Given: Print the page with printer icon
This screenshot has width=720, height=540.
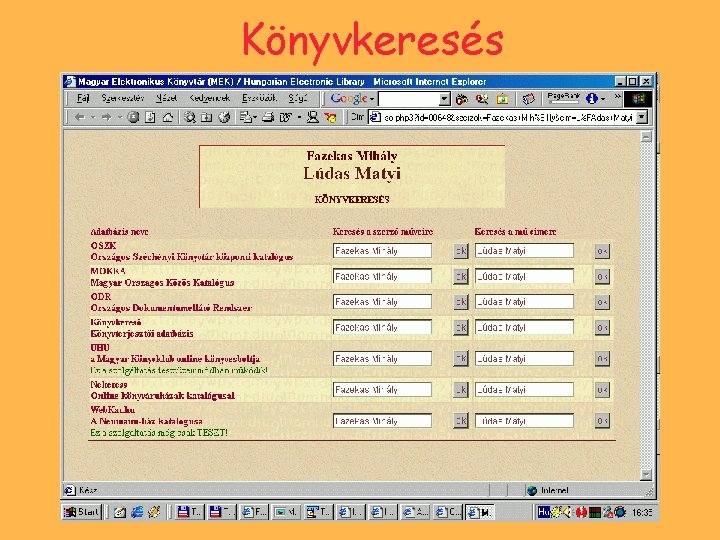Looking at the screenshot, I should click(268, 118).
